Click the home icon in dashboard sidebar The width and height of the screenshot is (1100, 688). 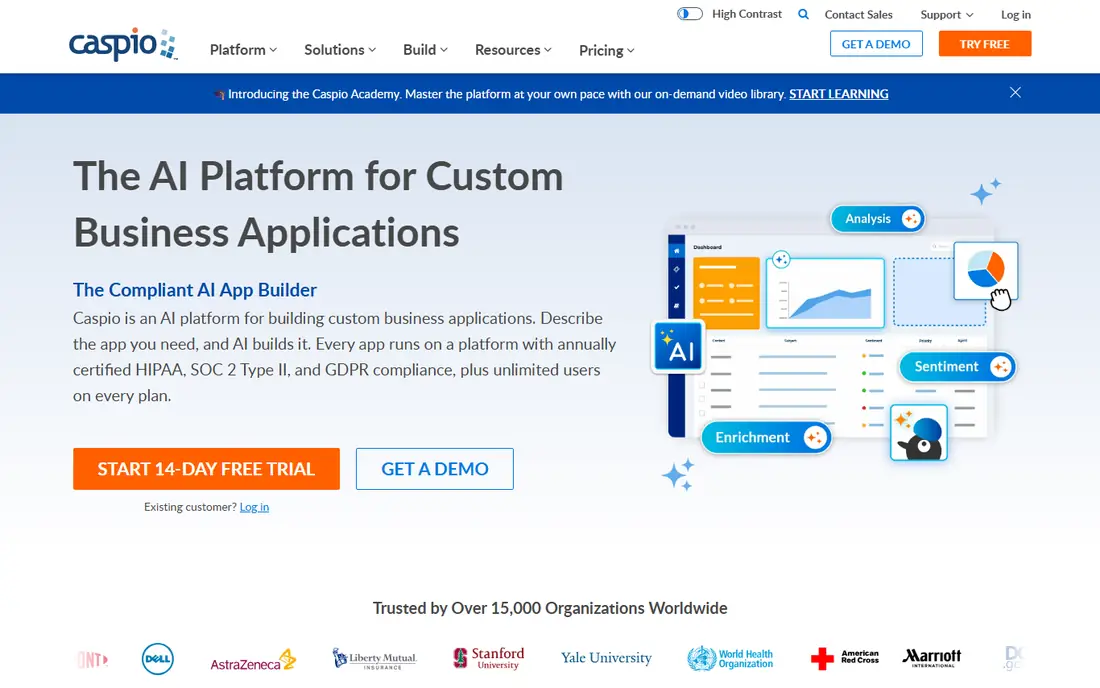coord(676,251)
